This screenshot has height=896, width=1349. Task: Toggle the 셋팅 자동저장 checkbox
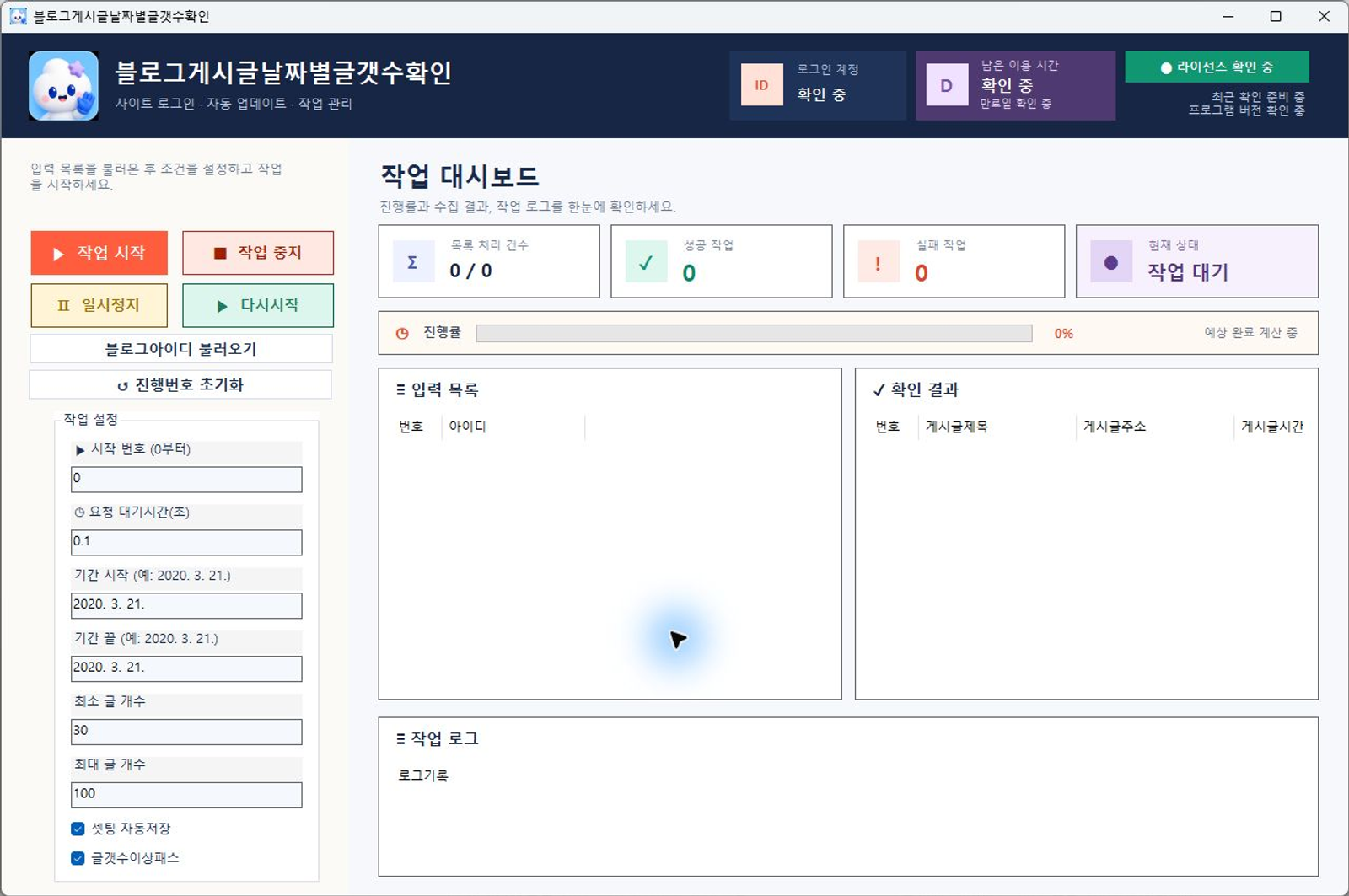coord(78,829)
